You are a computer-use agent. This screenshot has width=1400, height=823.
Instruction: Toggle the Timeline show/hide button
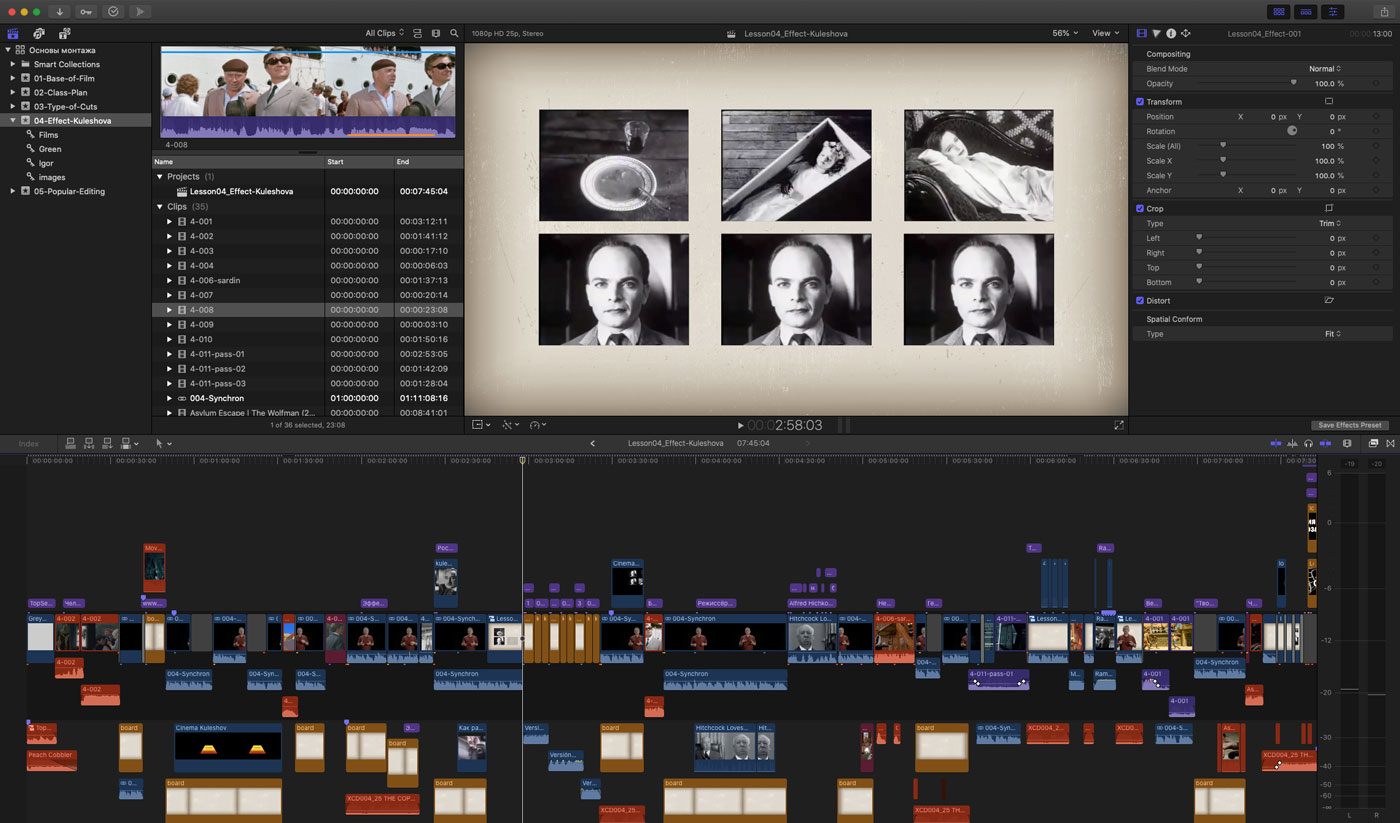tap(1305, 11)
